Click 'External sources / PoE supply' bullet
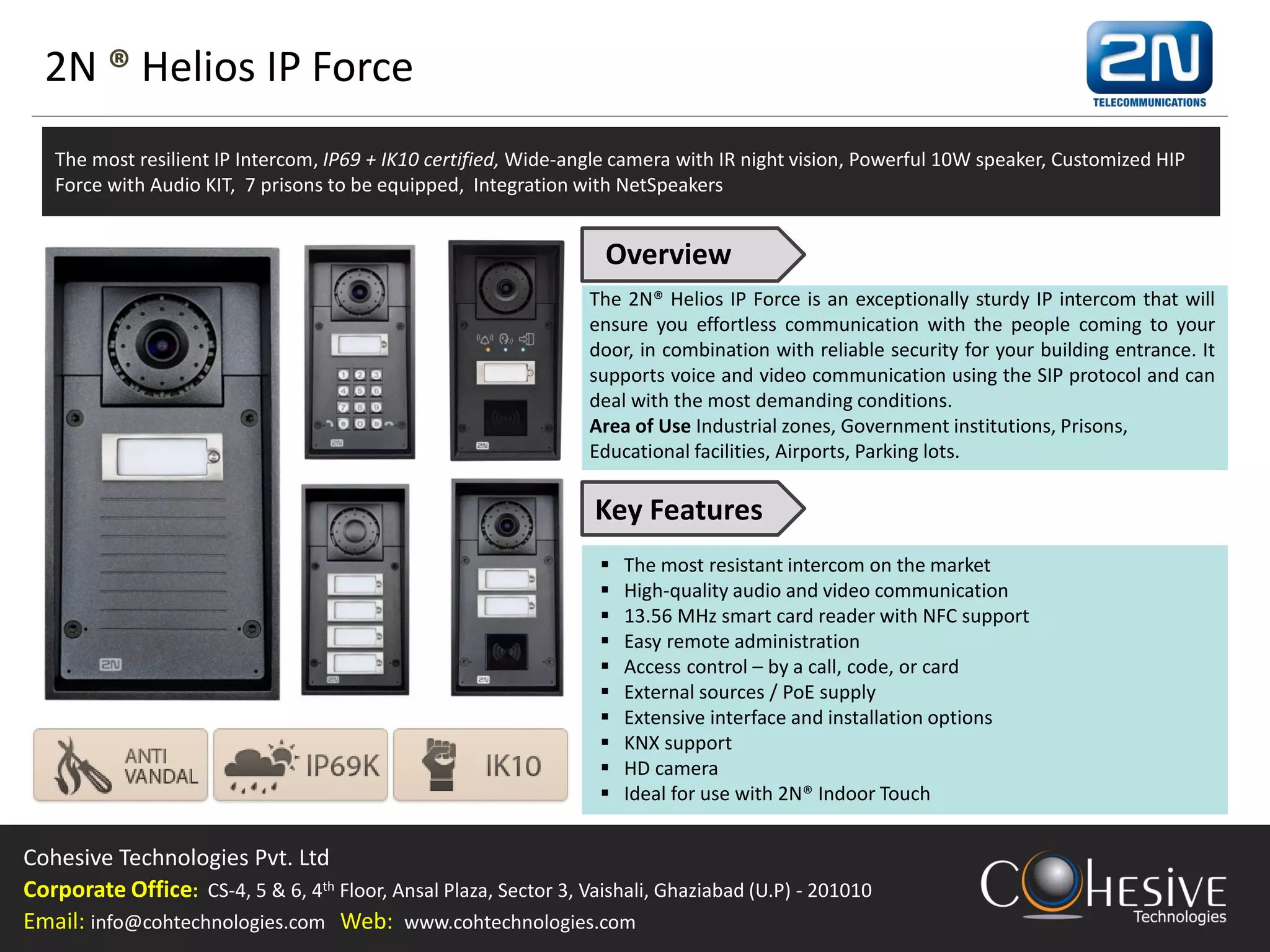Screen dimensions: 1270x952 (x=750, y=692)
